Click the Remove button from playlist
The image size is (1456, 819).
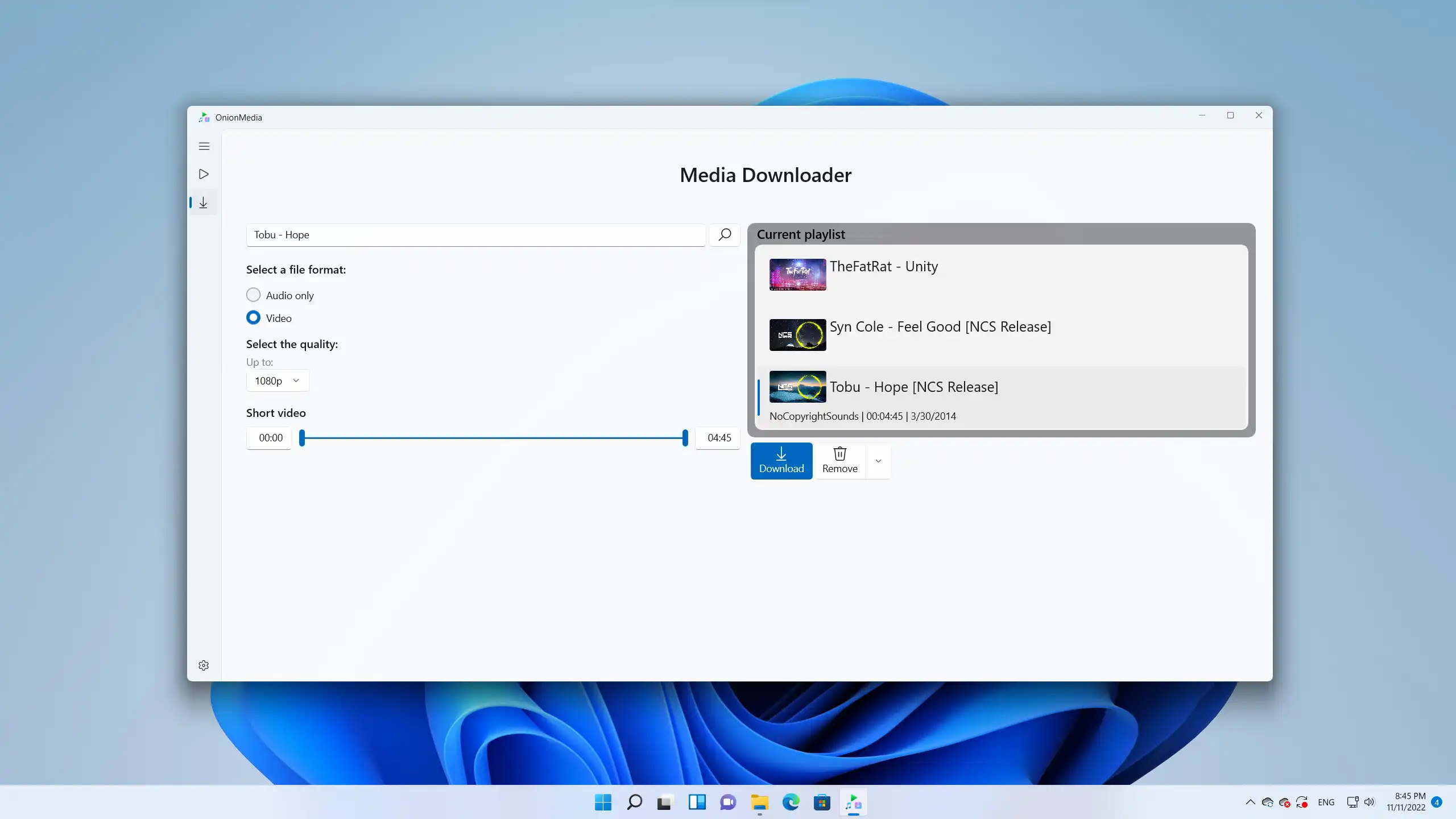(839, 461)
